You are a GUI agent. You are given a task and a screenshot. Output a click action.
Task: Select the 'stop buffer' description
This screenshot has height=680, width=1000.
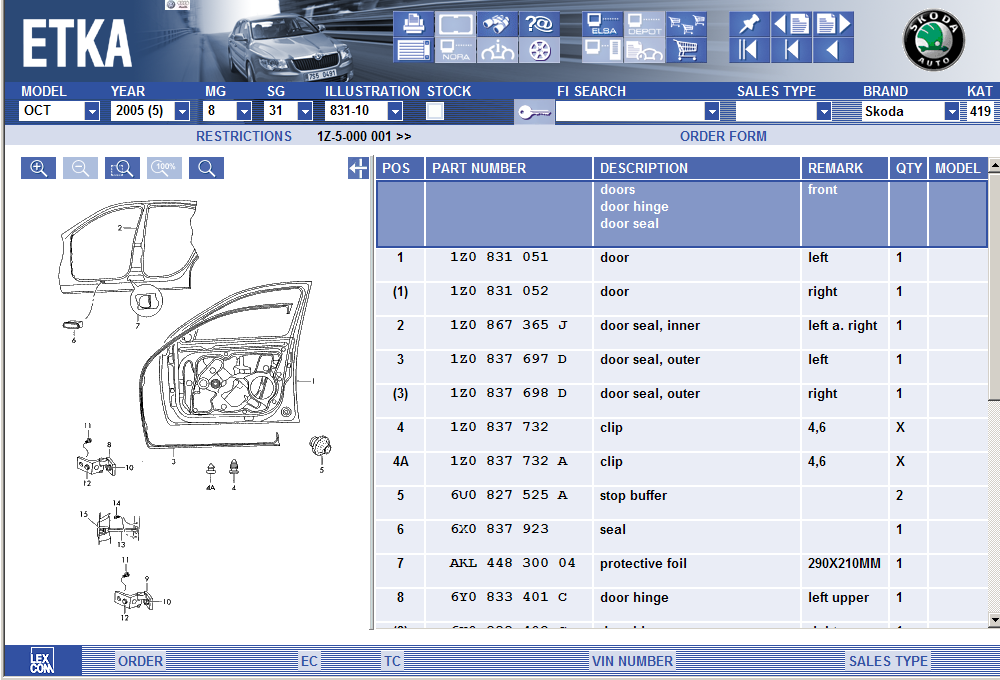click(633, 496)
